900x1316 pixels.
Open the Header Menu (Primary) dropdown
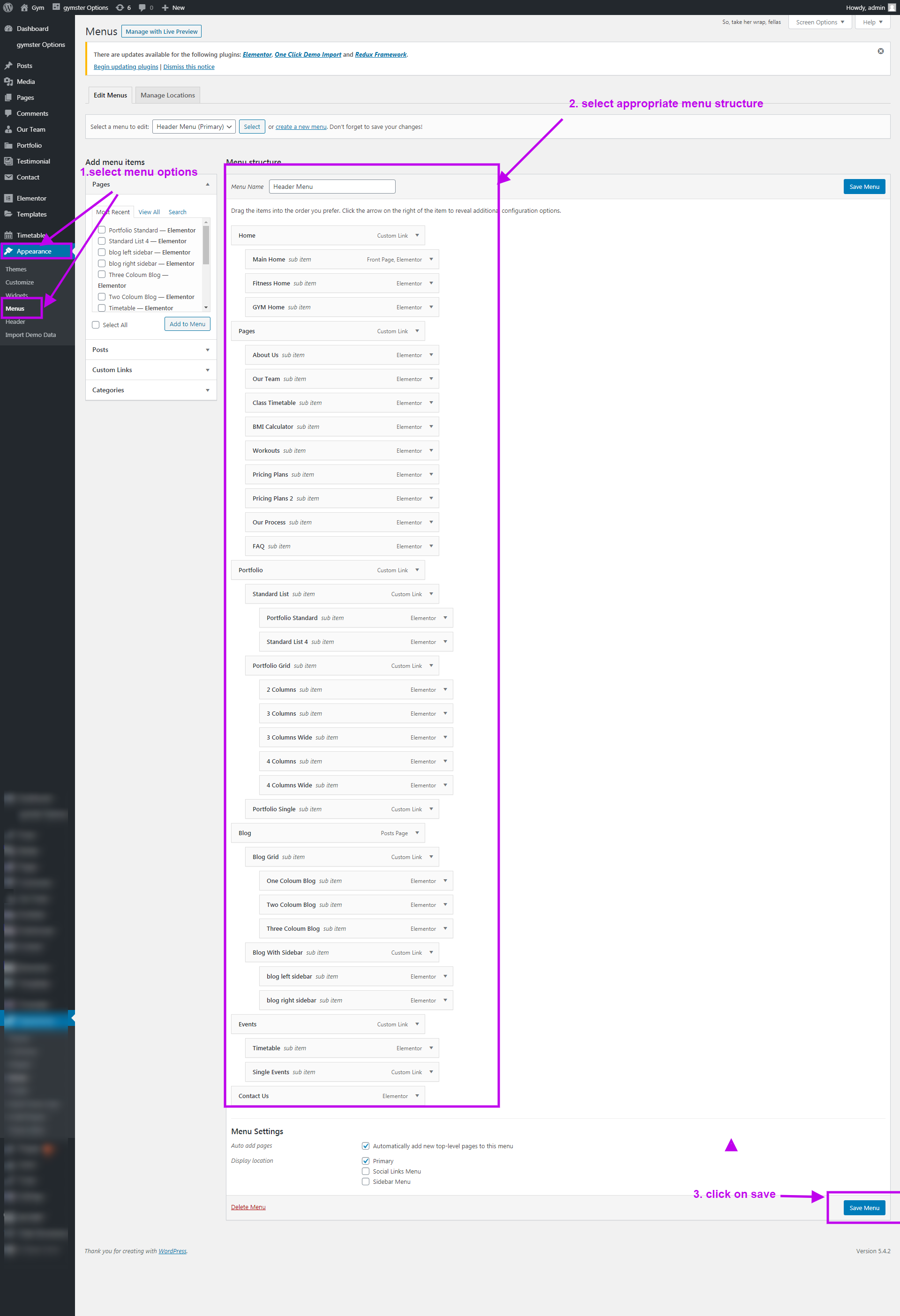pos(194,127)
